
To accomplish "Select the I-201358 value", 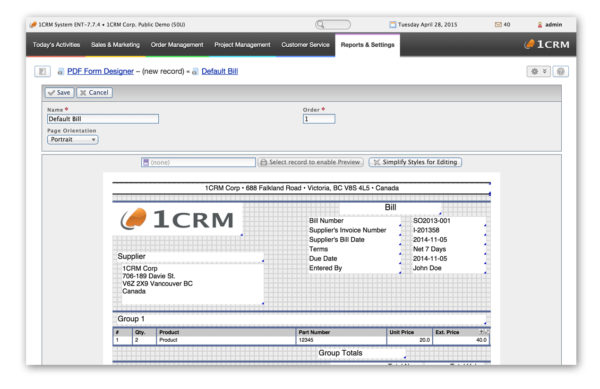I will pos(426,230).
